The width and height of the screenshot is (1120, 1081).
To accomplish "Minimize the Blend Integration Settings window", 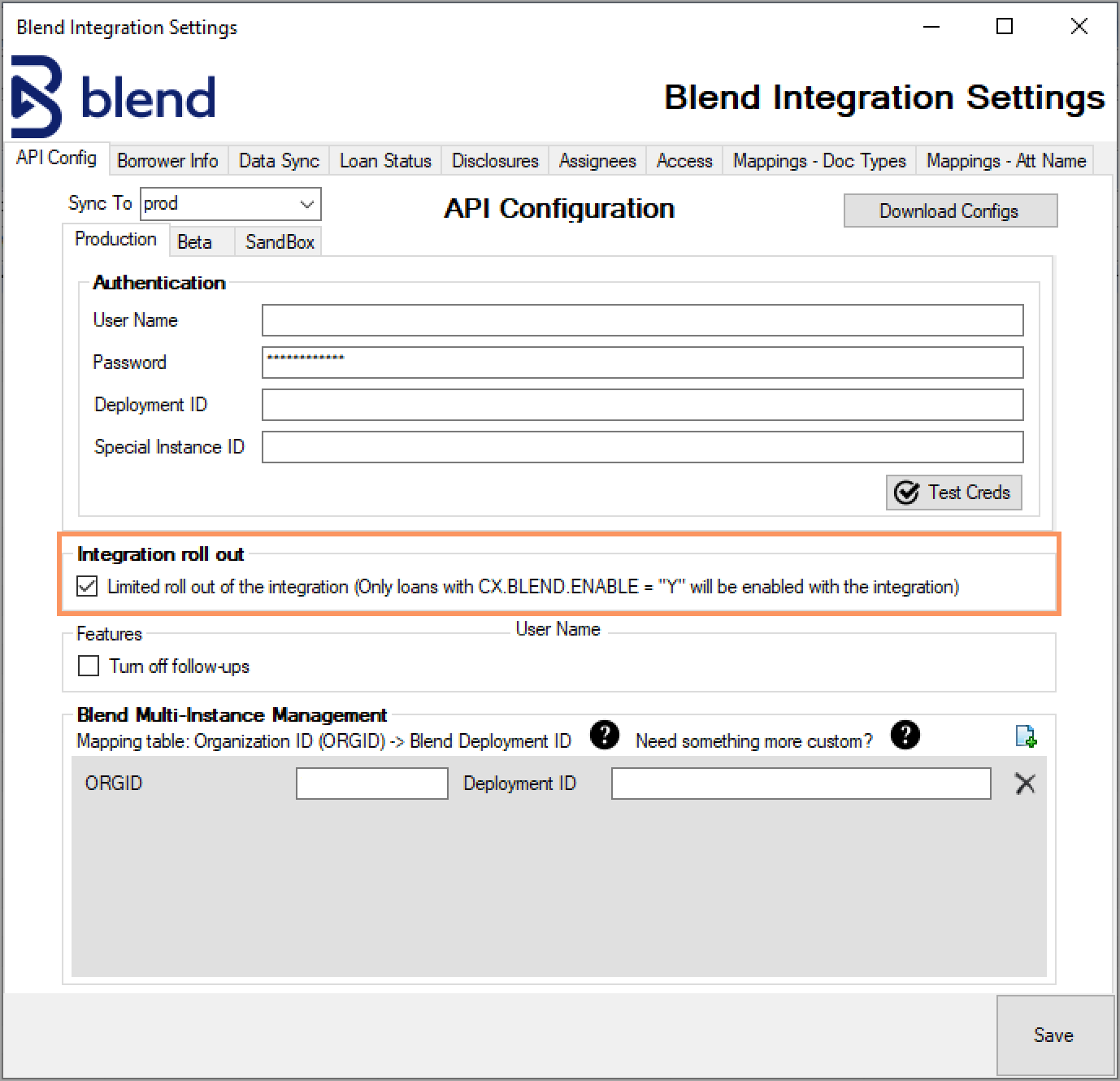I will click(931, 27).
